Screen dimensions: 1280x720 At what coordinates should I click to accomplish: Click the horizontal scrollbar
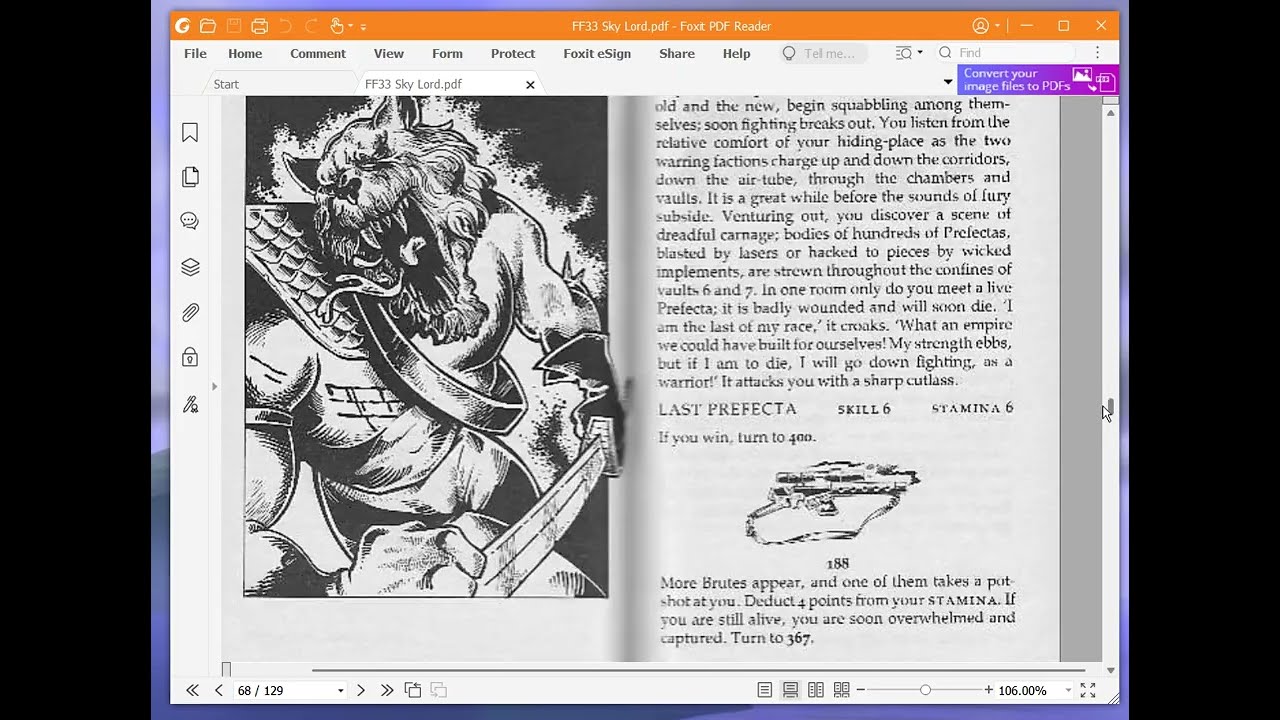click(698, 670)
